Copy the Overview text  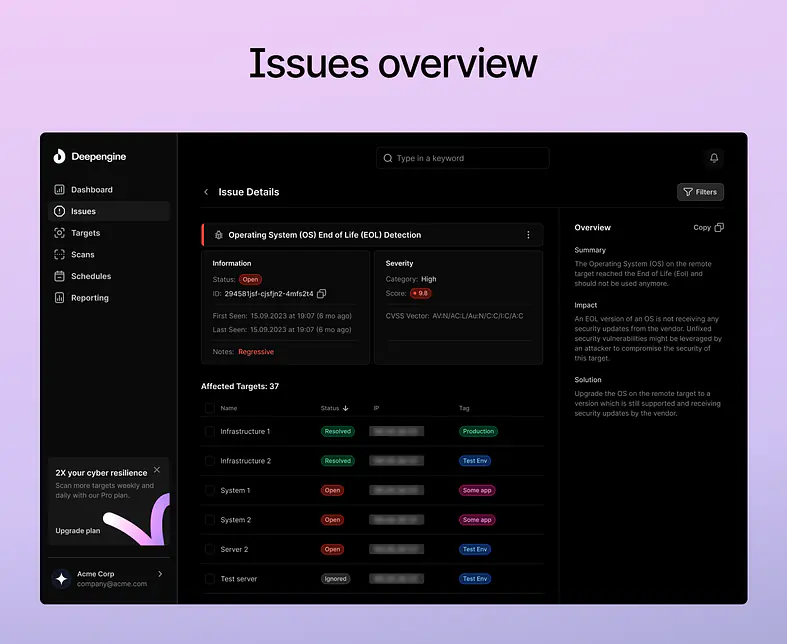(708, 227)
